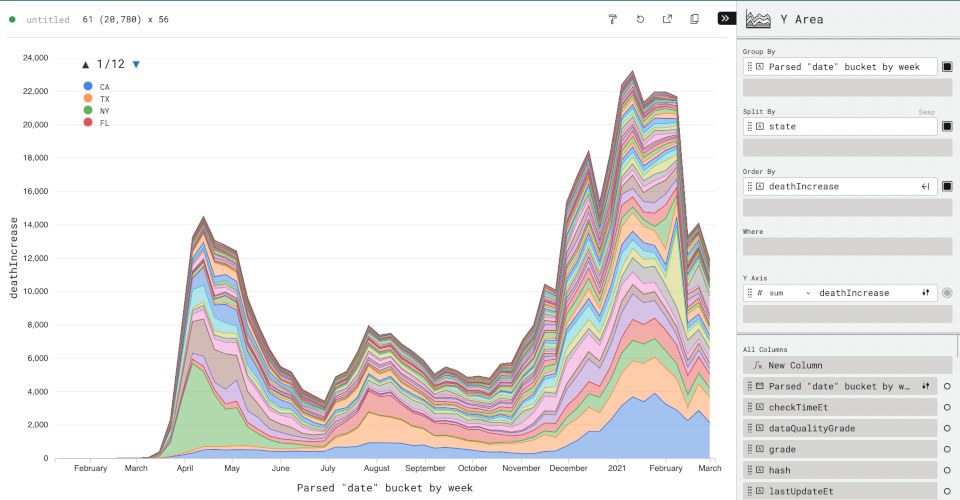
Task: Click the New Column button
Action: tap(840, 365)
